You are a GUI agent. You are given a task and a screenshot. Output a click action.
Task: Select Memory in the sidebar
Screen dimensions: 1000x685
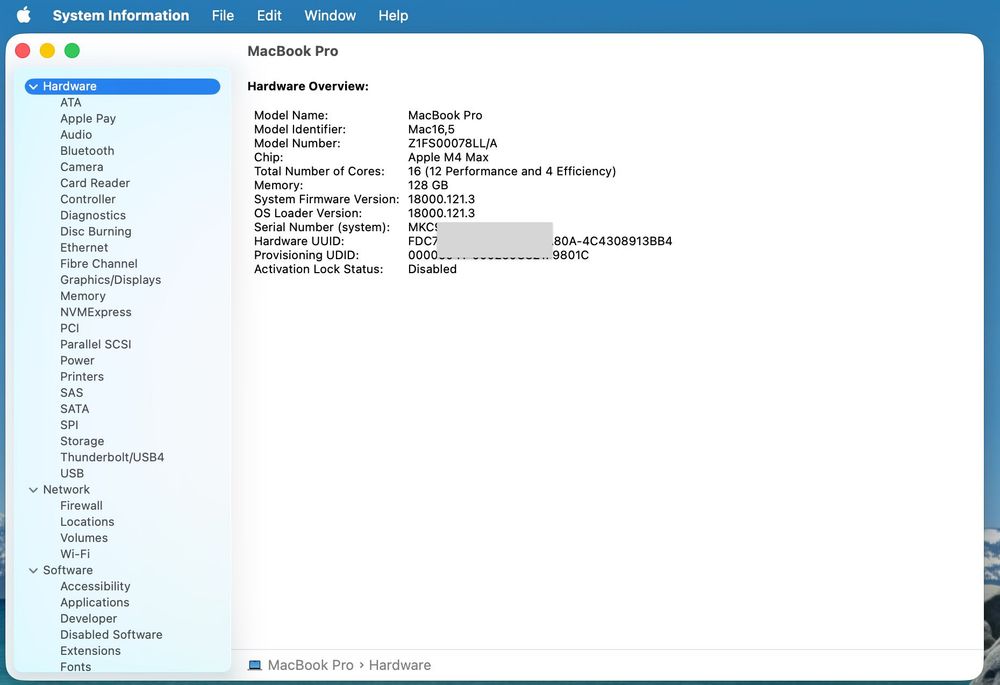point(83,296)
